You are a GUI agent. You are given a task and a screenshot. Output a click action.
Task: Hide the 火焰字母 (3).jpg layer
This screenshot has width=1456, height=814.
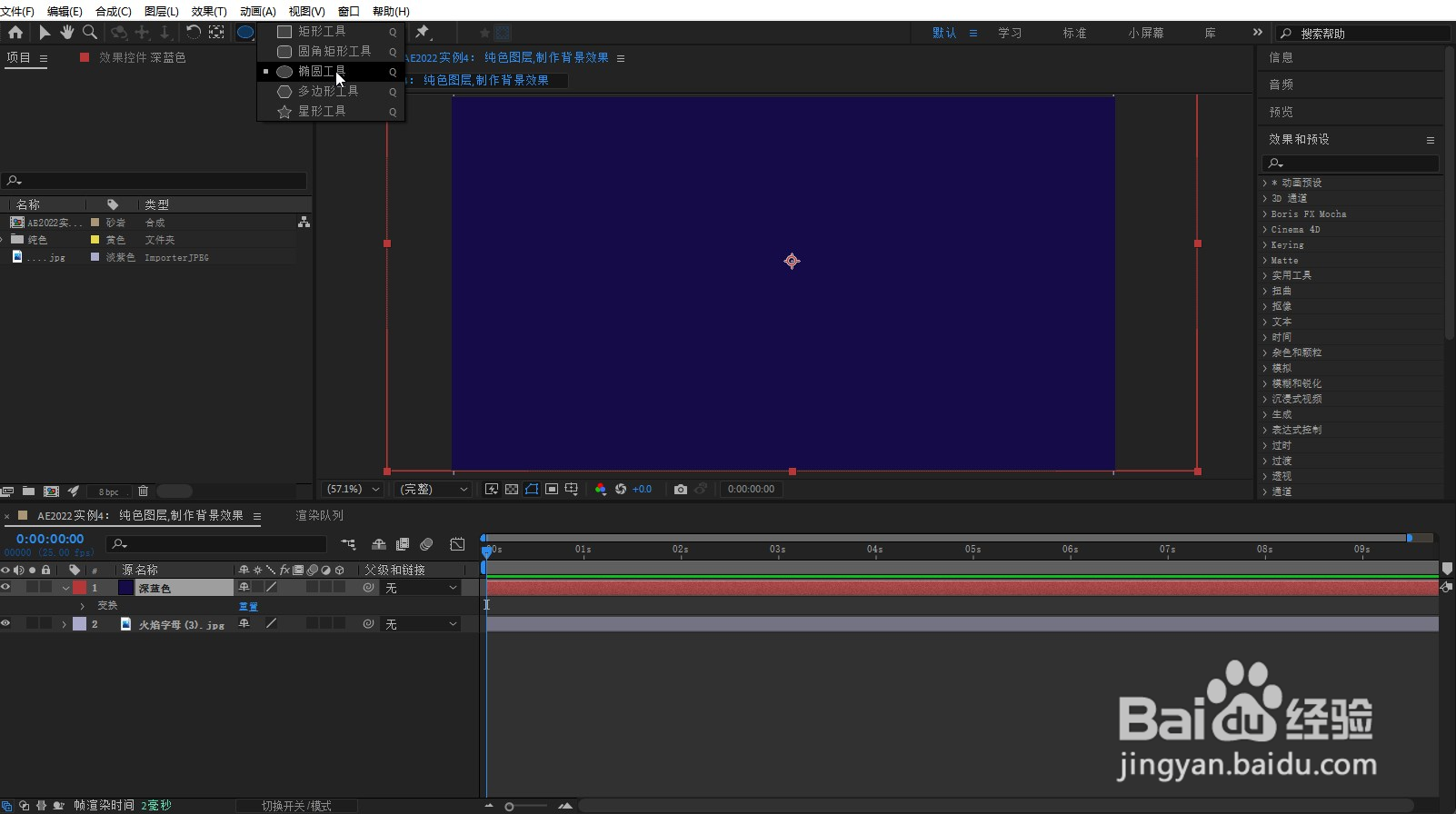coord(5,624)
